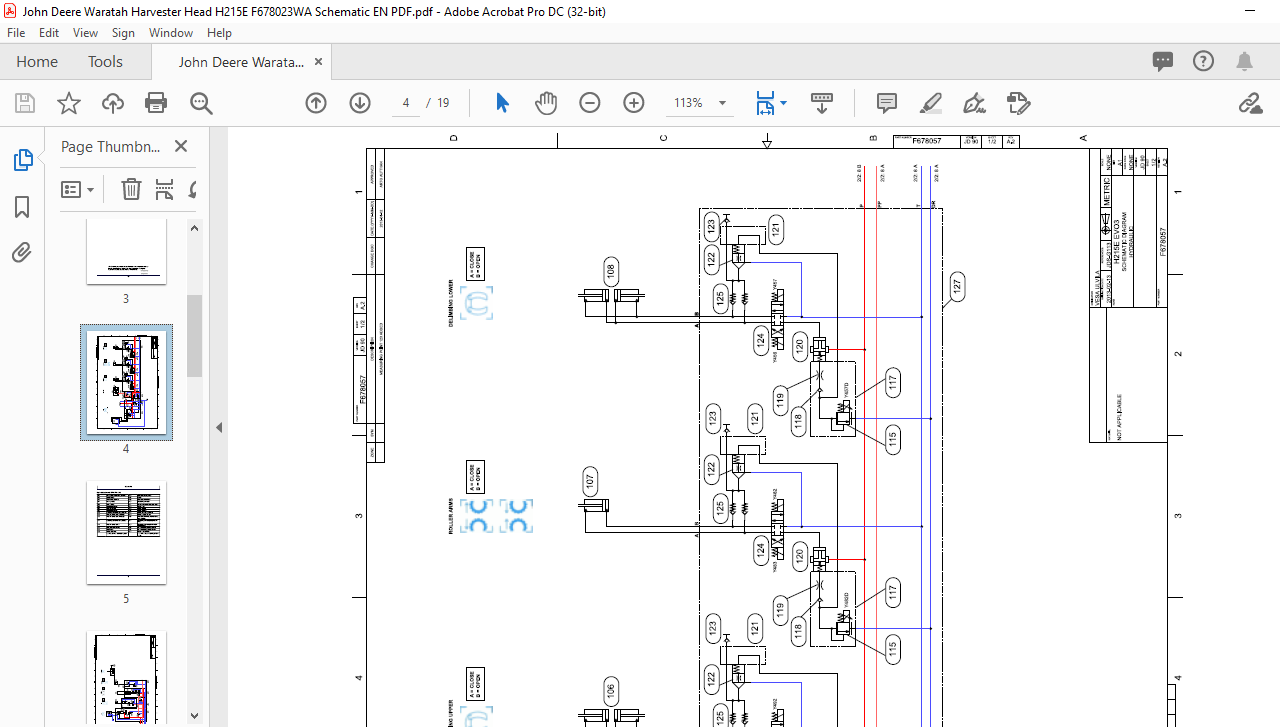Select the page 5 thumbnail
Viewport: 1280px width, 727px height.
coord(126,532)
